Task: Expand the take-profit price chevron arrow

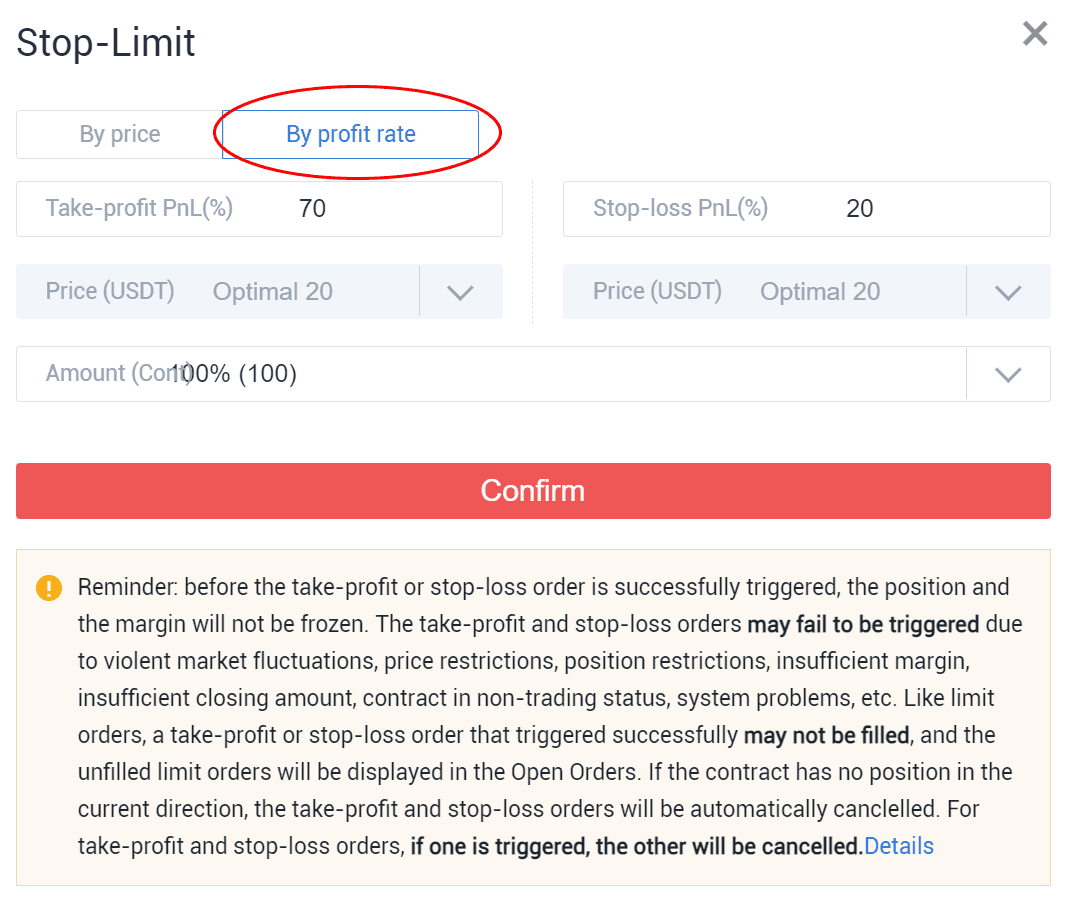Action: (460, 292)
